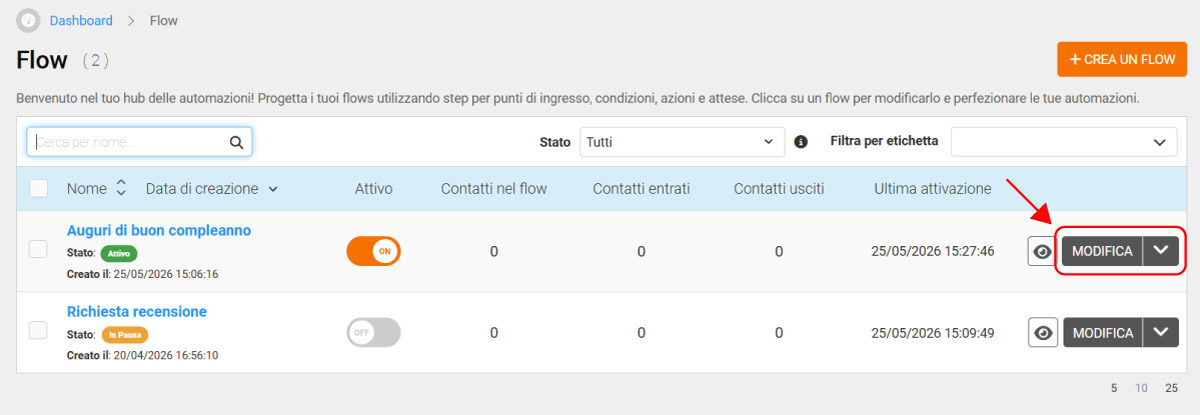Screen dimensions: 1200x415
Task: Click the In Pausa status badge
Action: [x=125, y=334]
